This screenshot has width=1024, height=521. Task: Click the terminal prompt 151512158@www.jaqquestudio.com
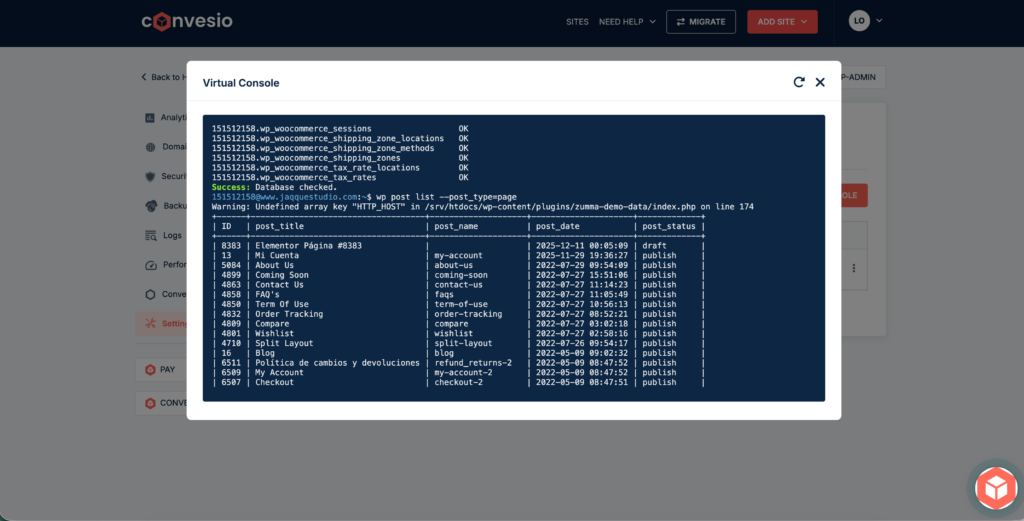click(285, 197)
